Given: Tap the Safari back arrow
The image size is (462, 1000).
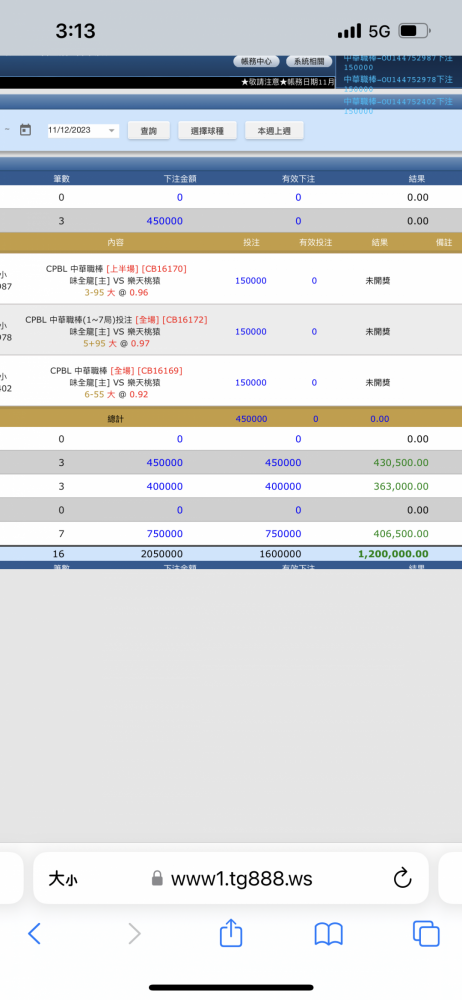Looking at the screenshot, I should tap(34, 934).
